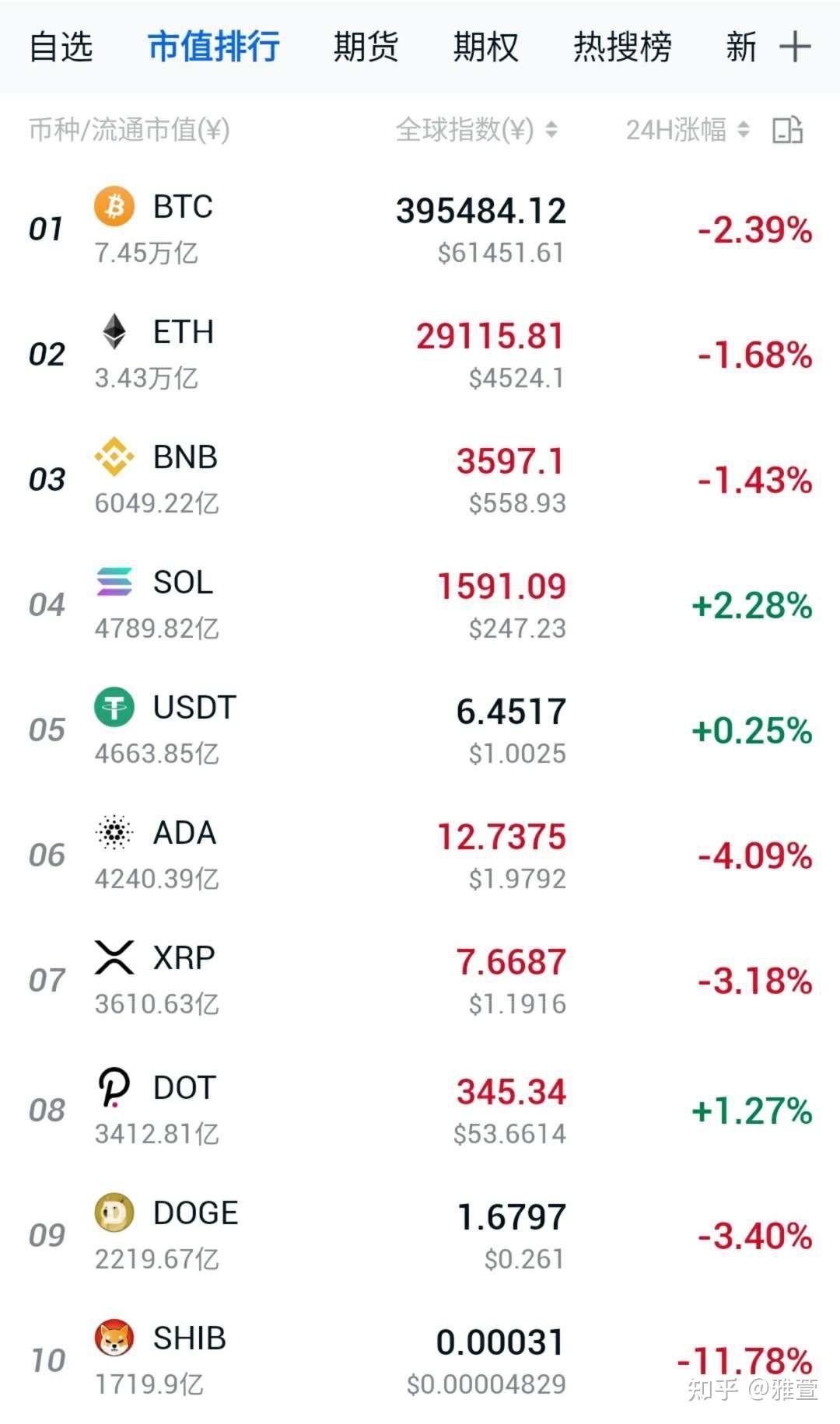This screenshot has width=840, height=1424.
Task: Add a new tab with plus icon
Action: (795, 47)
